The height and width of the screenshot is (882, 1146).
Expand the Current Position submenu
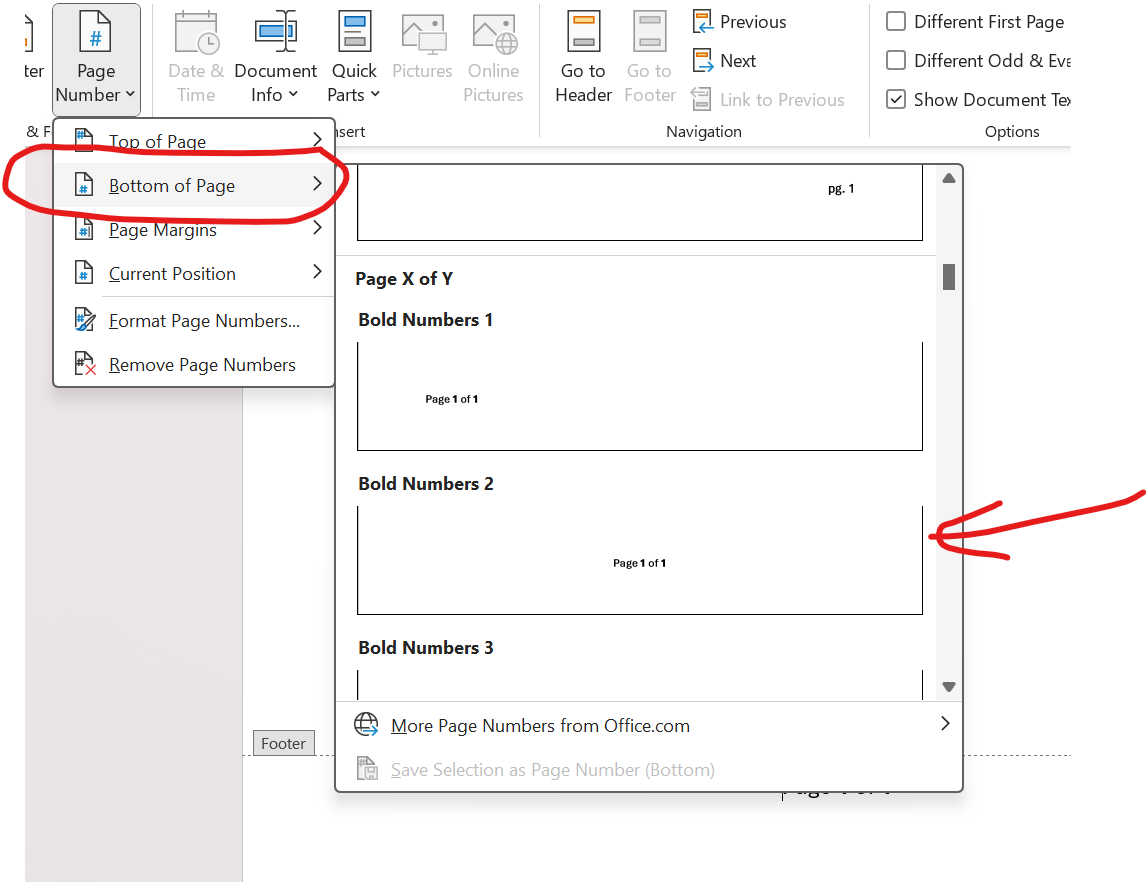[173, 273]
